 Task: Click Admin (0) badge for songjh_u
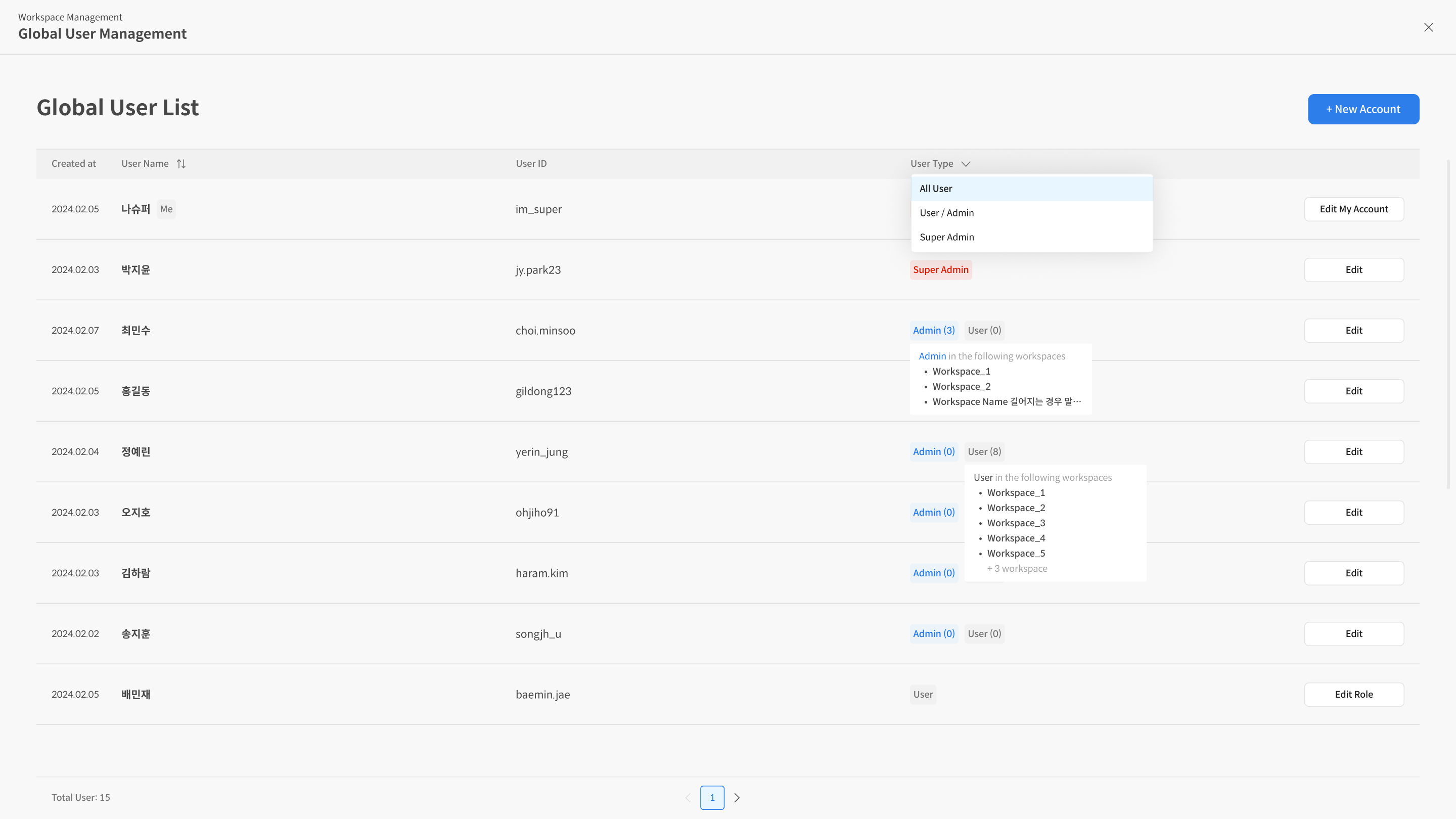click(x=934, y=633)
